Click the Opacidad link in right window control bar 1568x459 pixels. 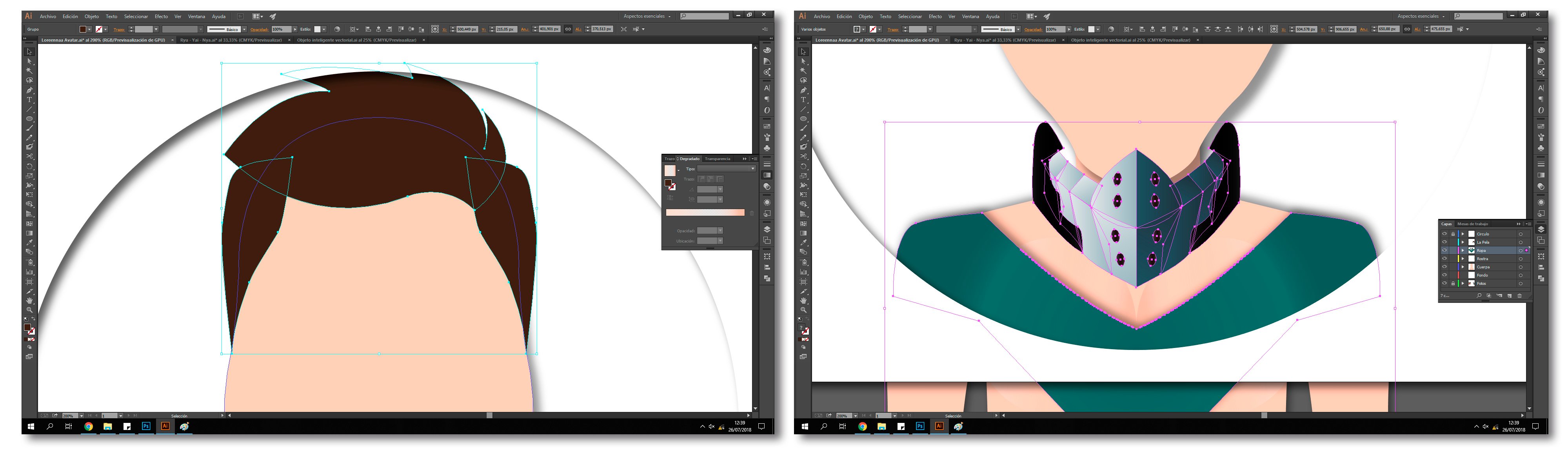click(x=1034, y=29)
